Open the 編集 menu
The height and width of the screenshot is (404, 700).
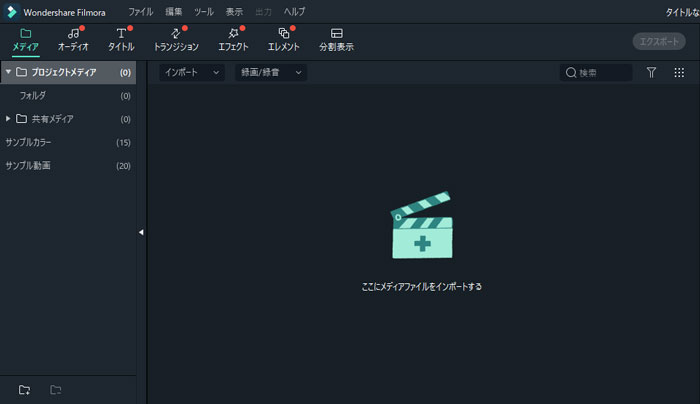click(x=174, y=12)
